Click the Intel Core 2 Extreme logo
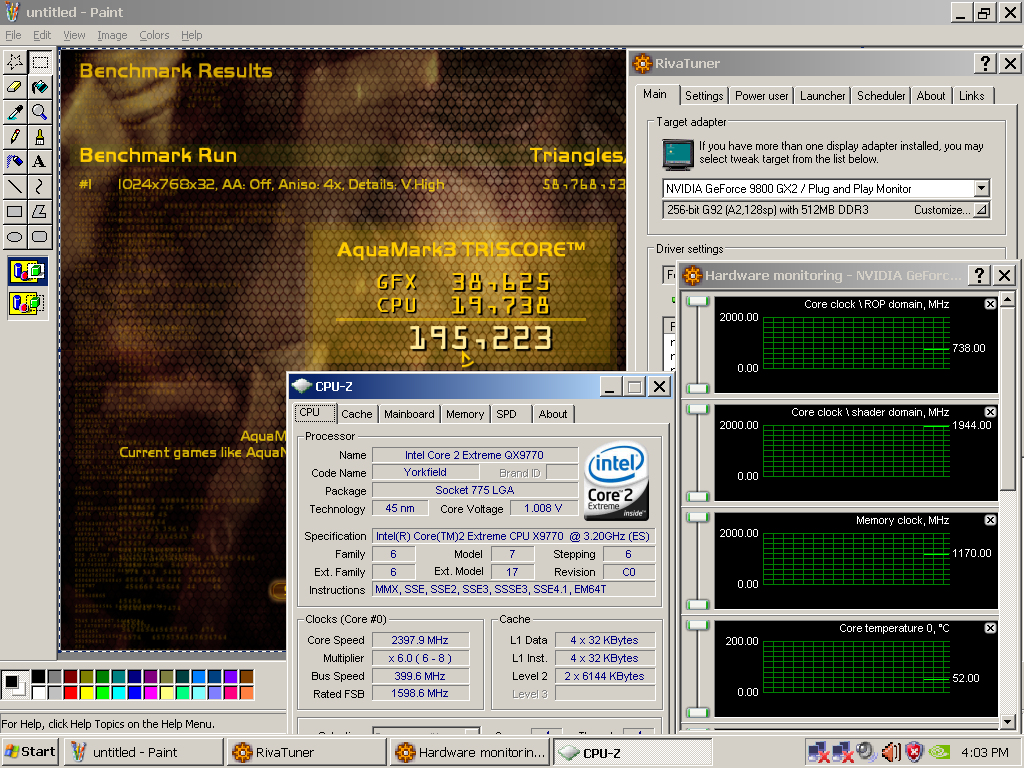 point(616,482)
